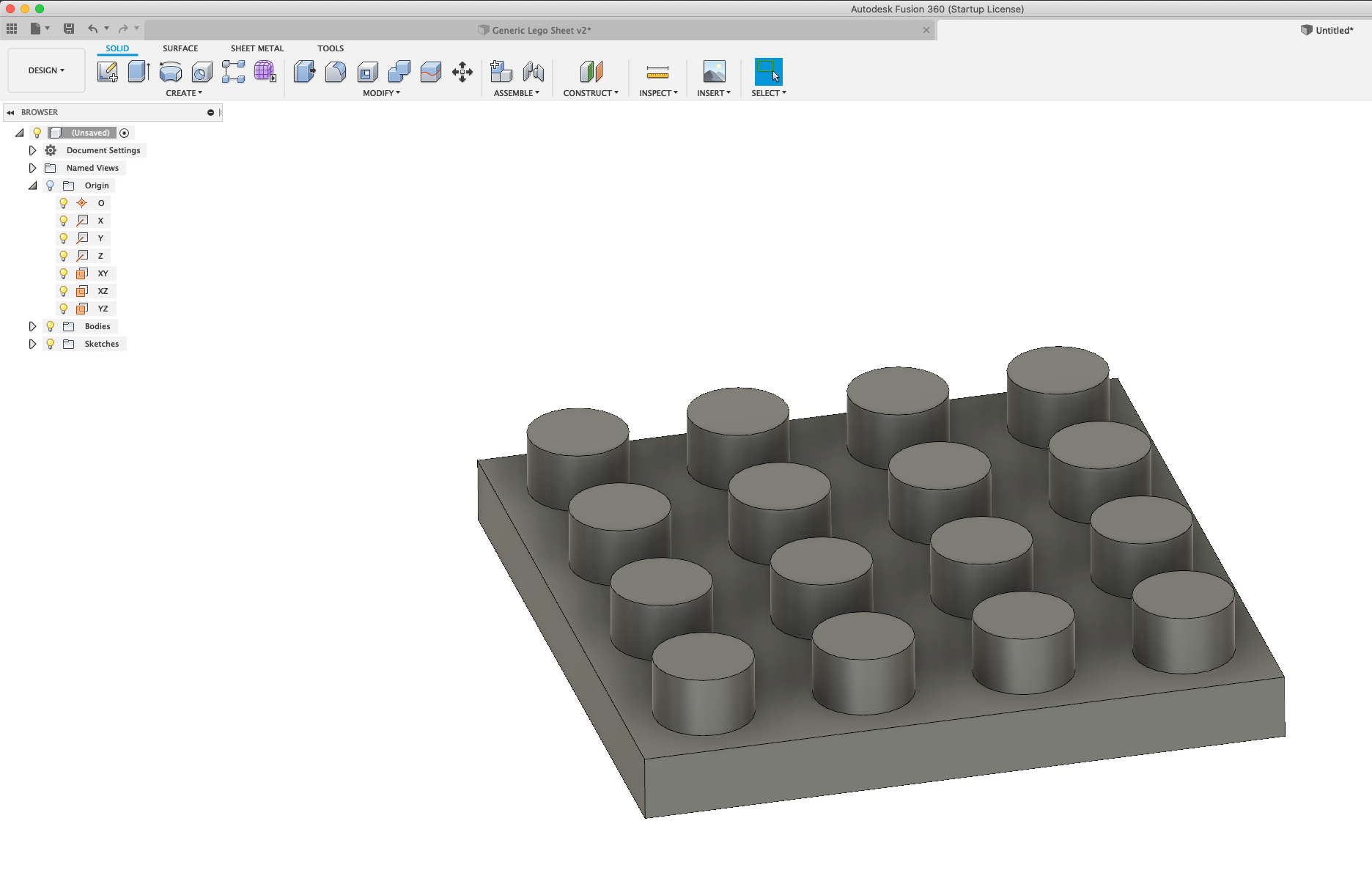Screen dimensions: 1372x895
Task: Toggle visibility of the (Unsaved) root component
Action: 37,133
